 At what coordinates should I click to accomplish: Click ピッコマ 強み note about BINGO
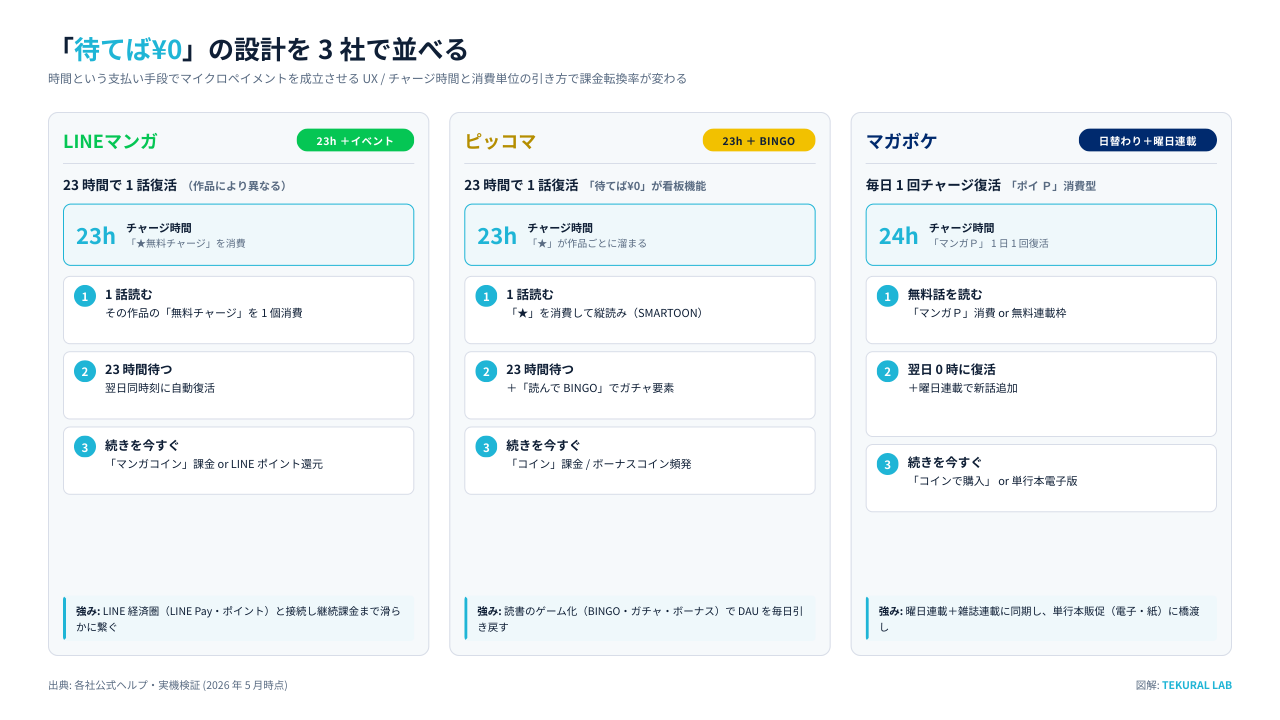coord(640,619)
